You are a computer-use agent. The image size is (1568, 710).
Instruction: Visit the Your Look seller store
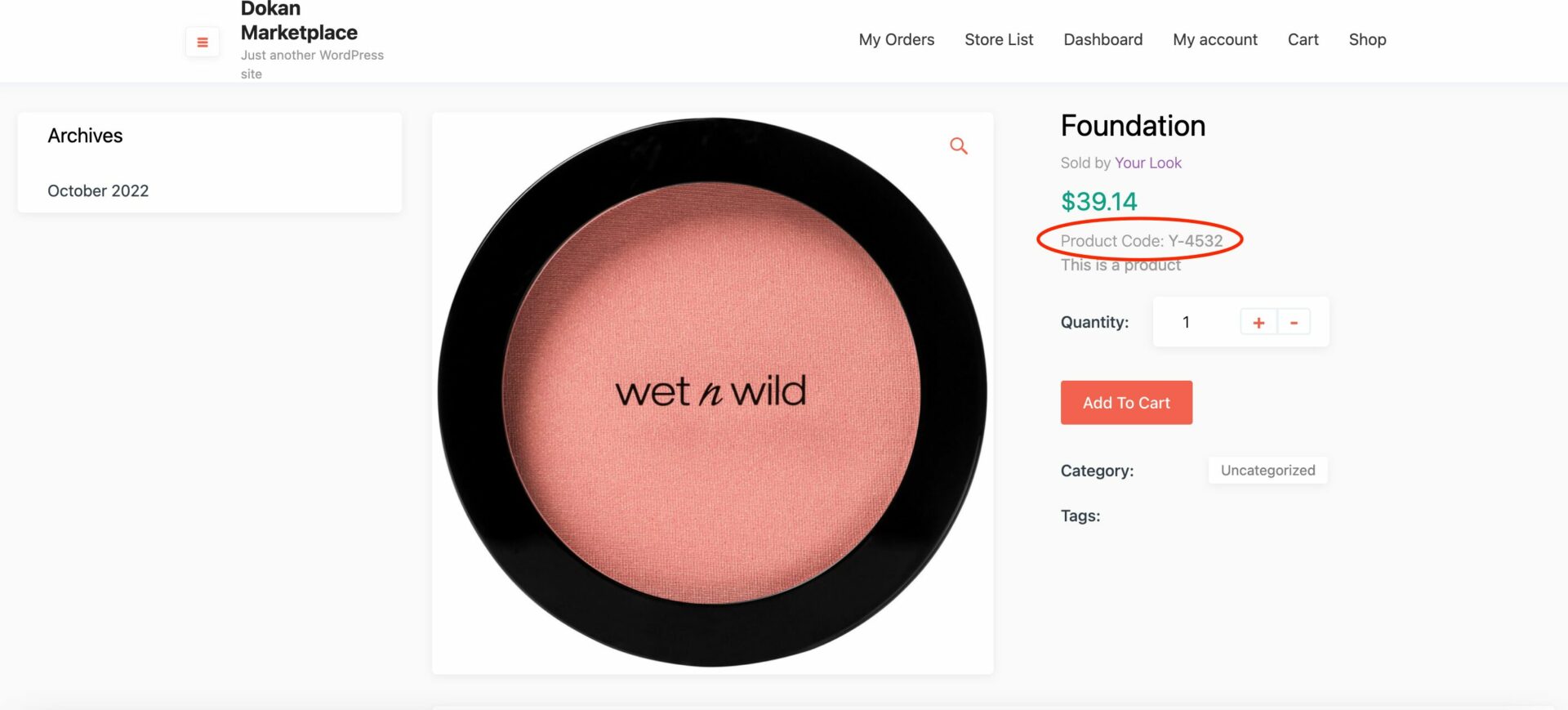[1148, 163]
